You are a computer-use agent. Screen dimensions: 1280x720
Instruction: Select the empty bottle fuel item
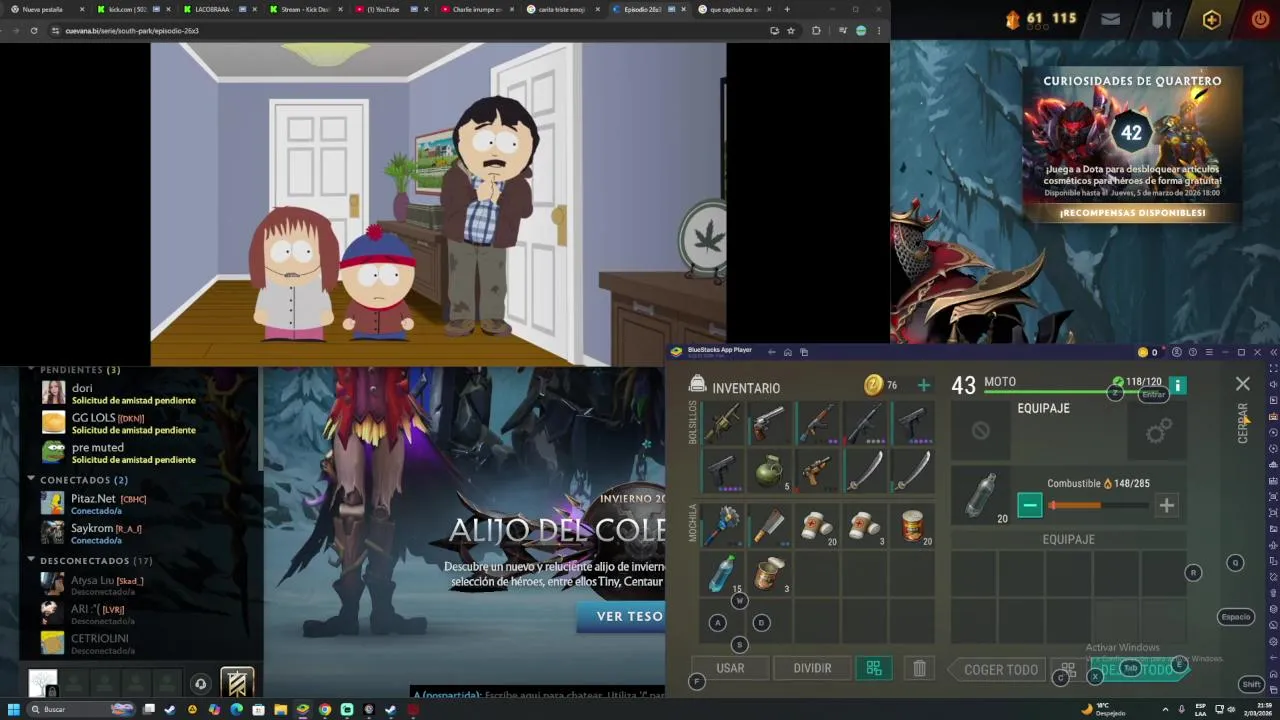click(982, 496)
